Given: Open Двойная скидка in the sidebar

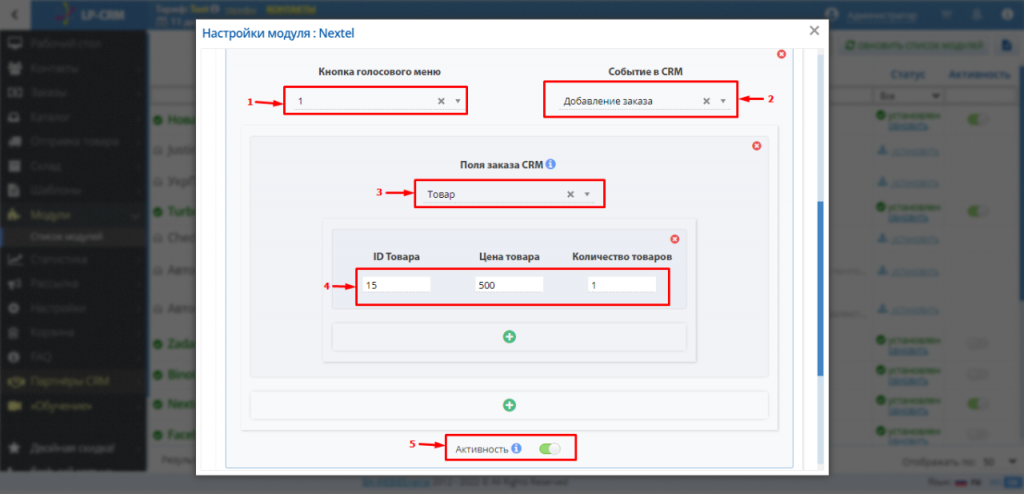Looking at the screenshot, I should coord(71,448).
